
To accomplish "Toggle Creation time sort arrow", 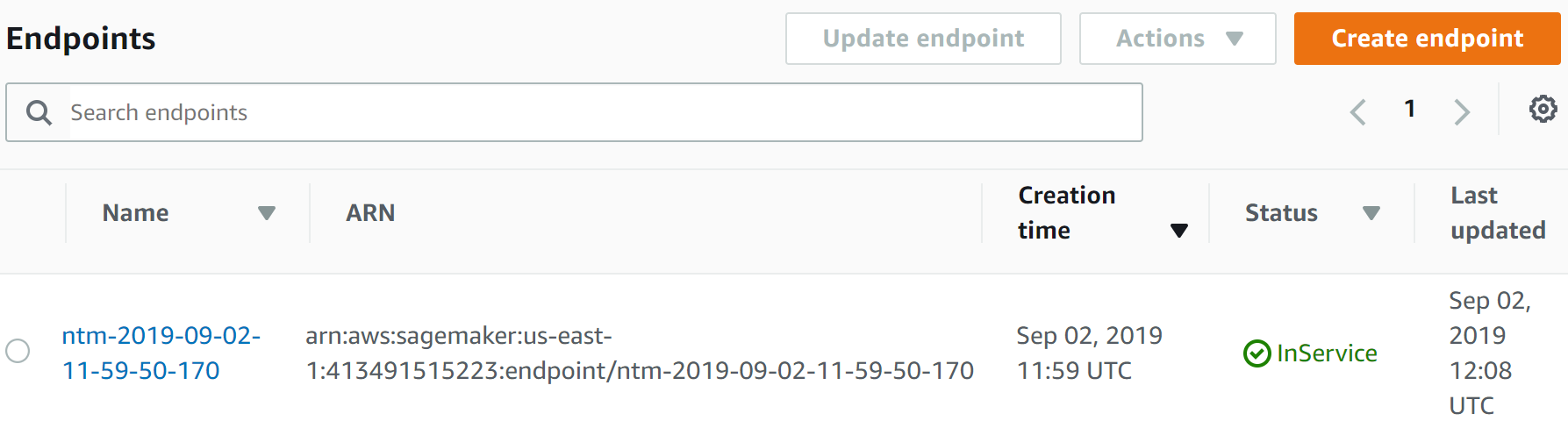I will (x=1179, y=231).
